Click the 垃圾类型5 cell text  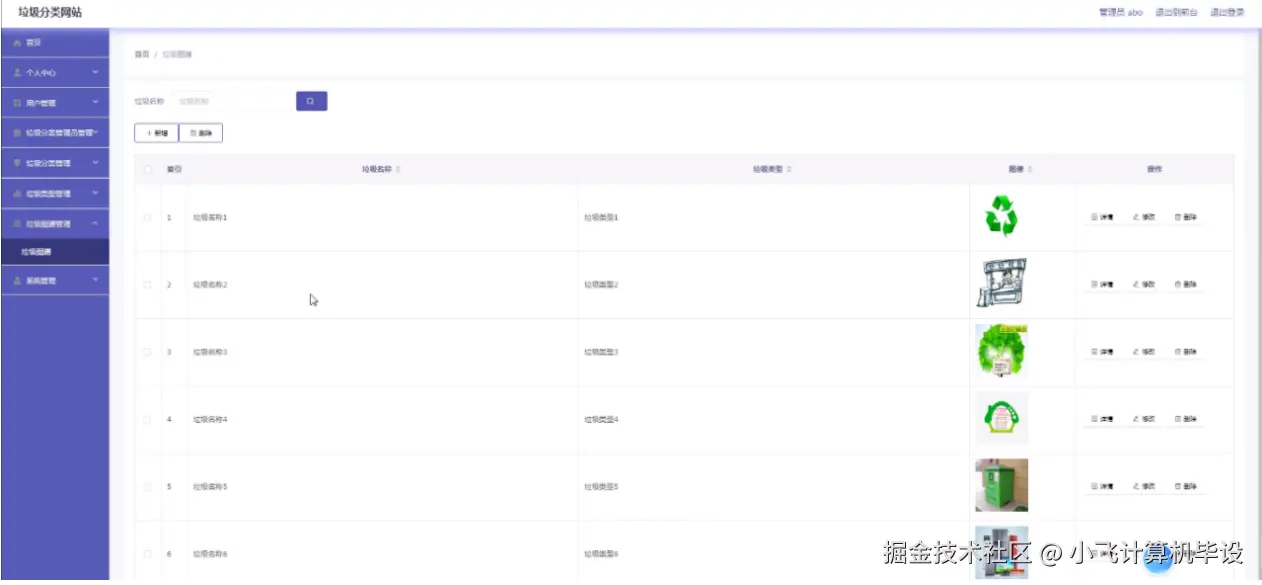(602, 487)
